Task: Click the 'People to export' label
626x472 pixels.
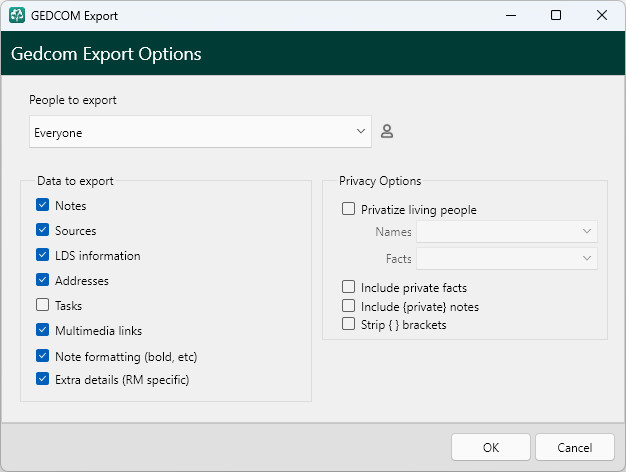Action: tap(73, 100)
